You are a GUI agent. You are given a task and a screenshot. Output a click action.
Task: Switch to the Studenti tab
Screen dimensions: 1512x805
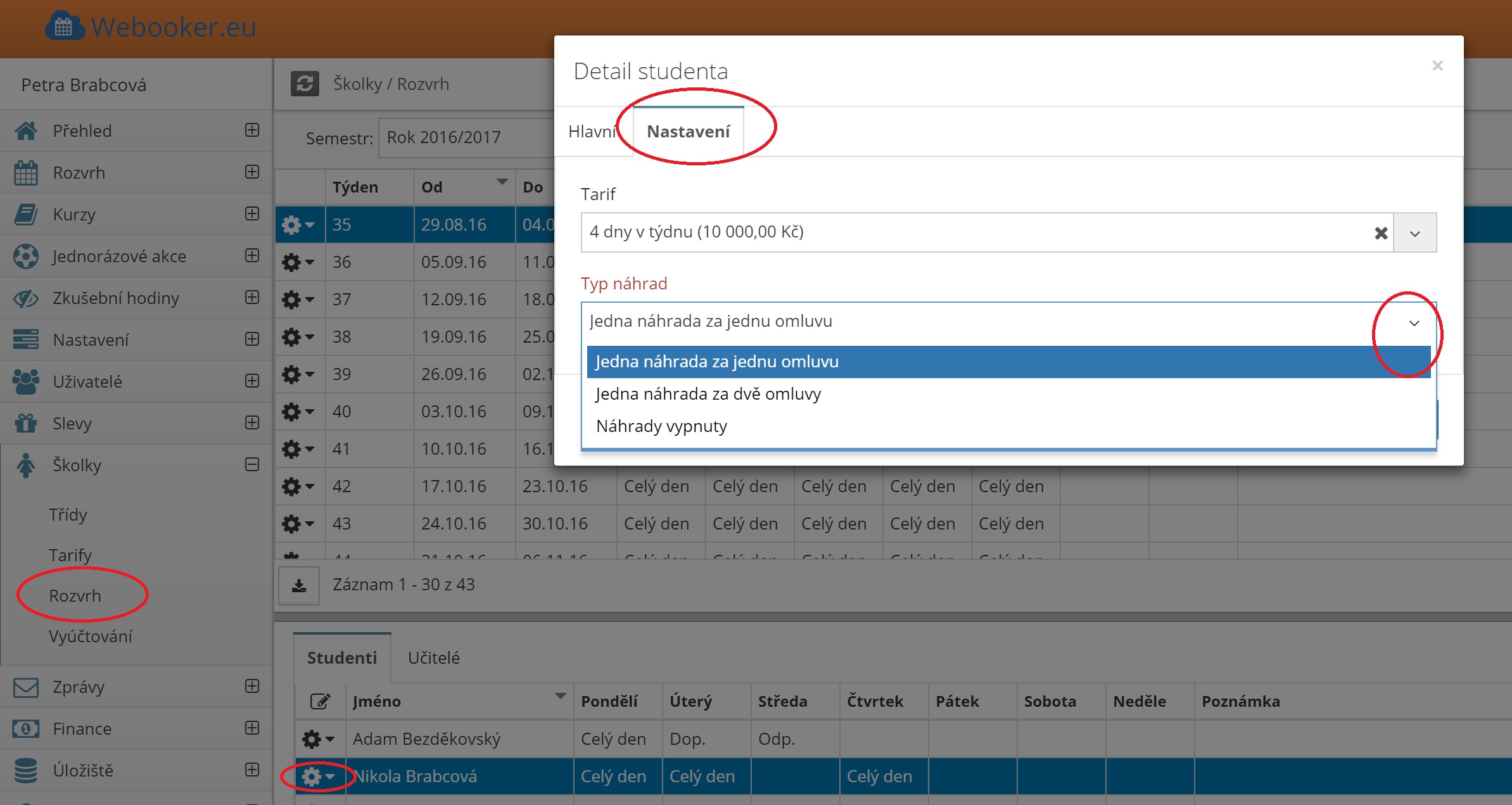pos(342,658)
